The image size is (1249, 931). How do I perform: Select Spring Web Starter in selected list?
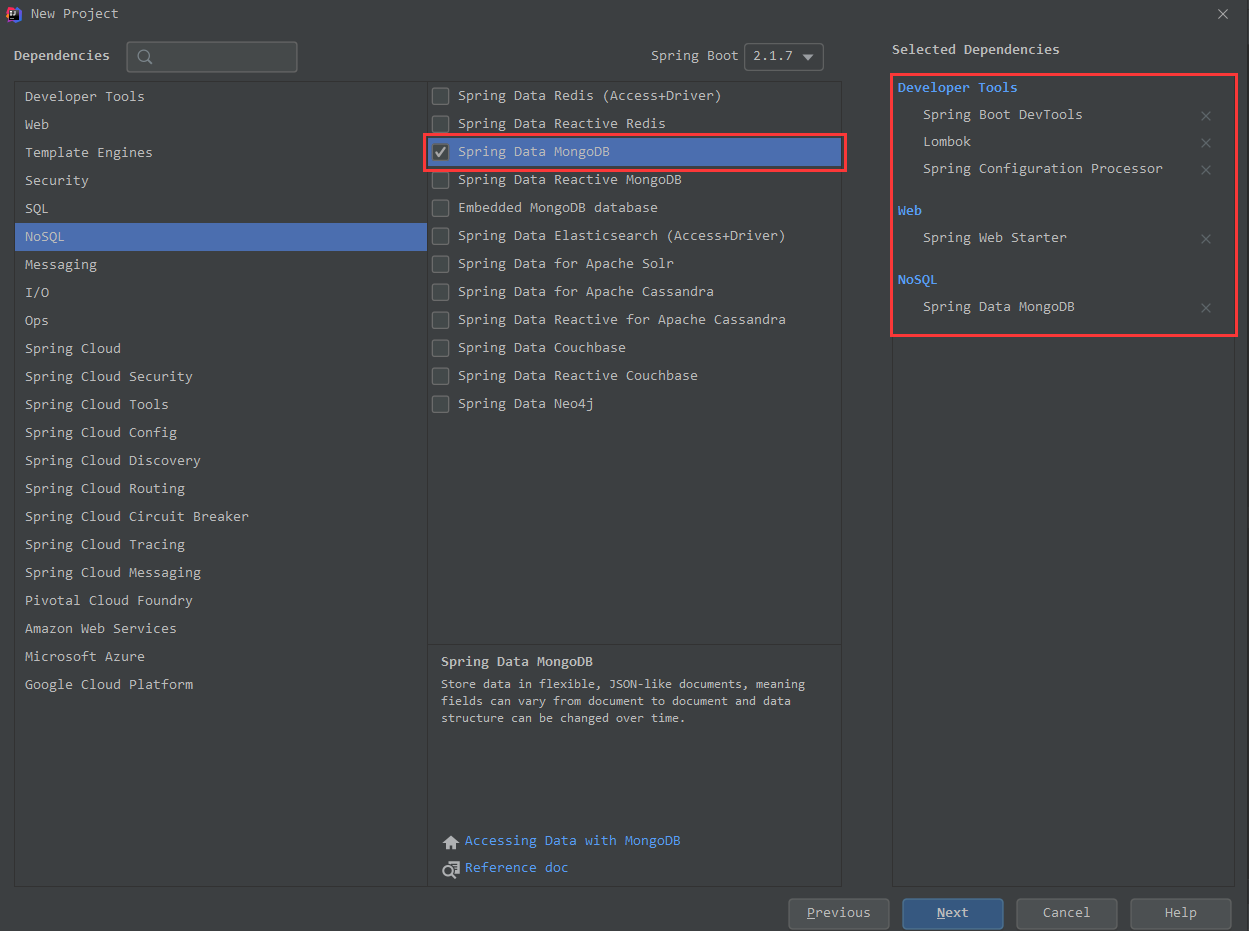click(995, 238)
